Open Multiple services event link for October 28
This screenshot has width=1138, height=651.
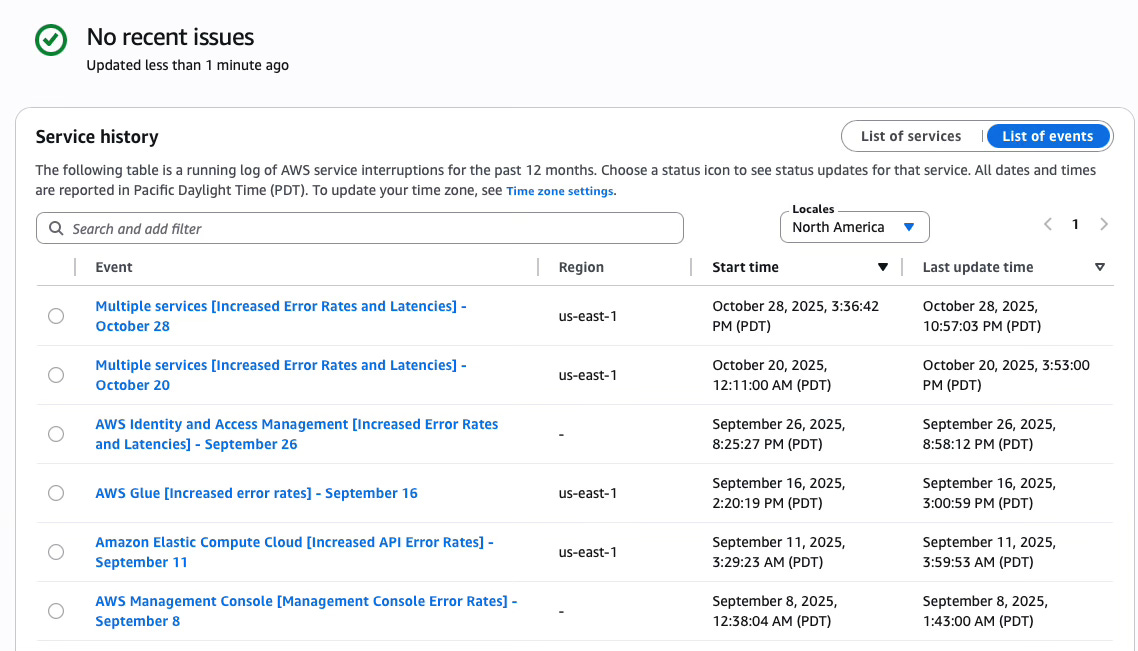(x=281, y=316)
